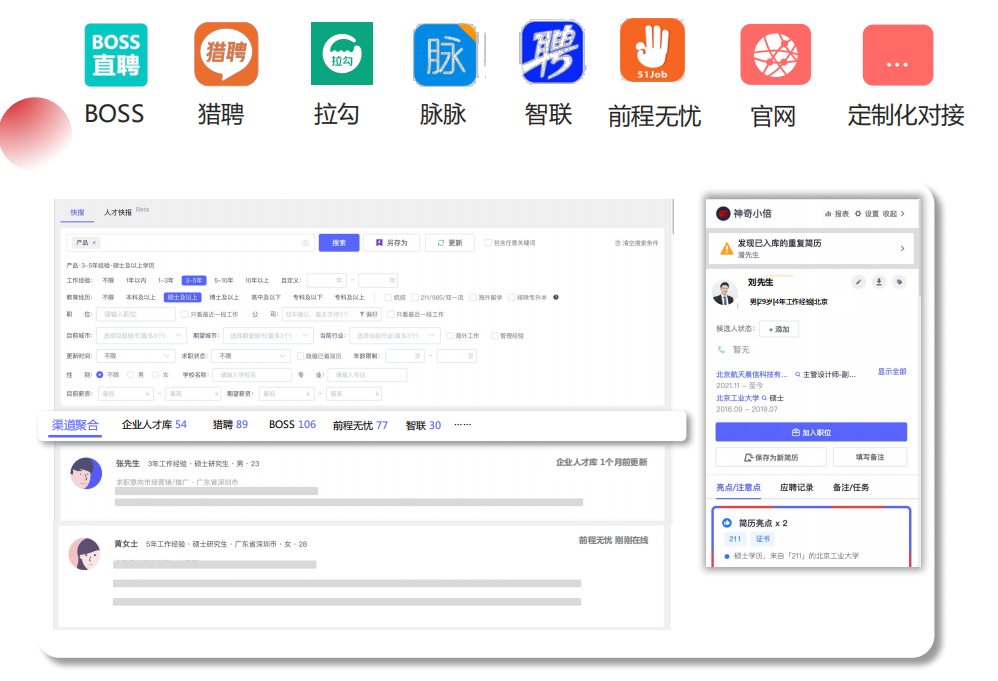
Task: Check the 海外留学 checkbox
Action: coord(473,297)
